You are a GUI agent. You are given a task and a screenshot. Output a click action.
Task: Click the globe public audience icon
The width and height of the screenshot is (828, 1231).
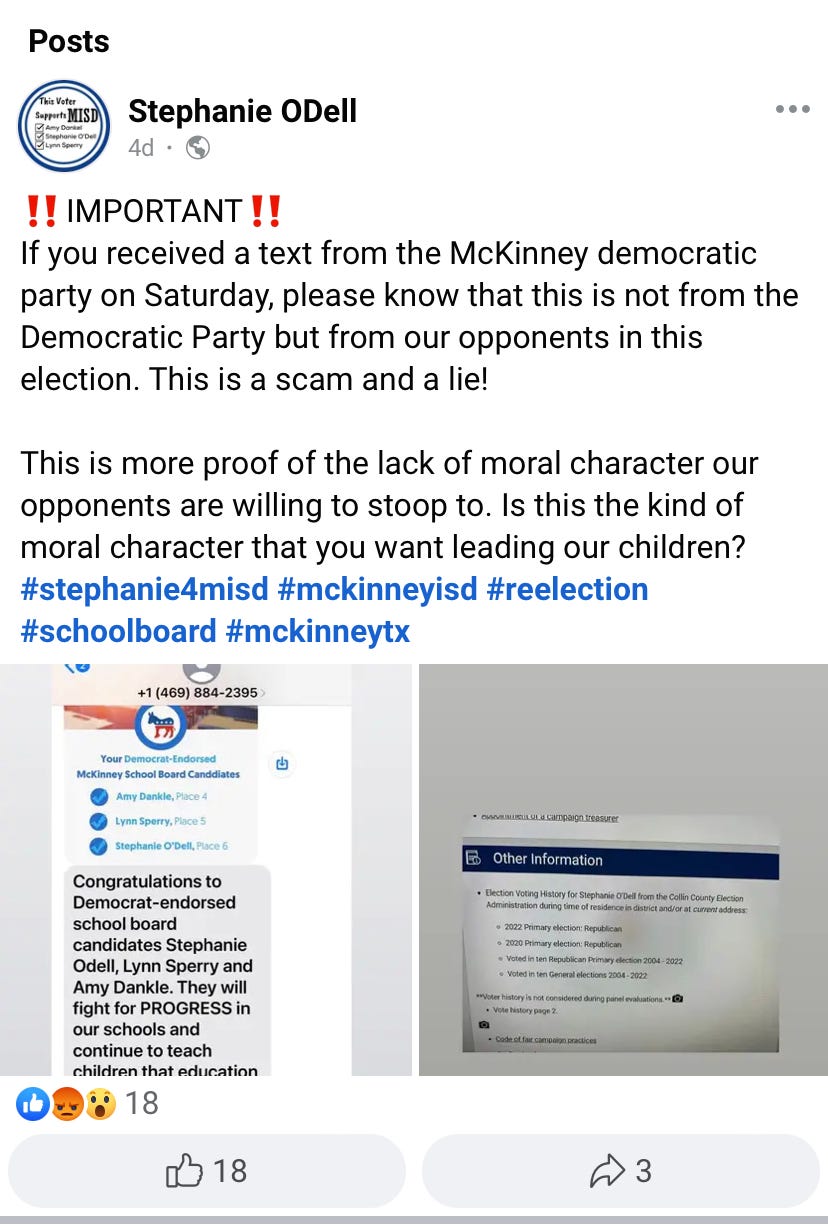pyautogui.click(x=198, y=148)
